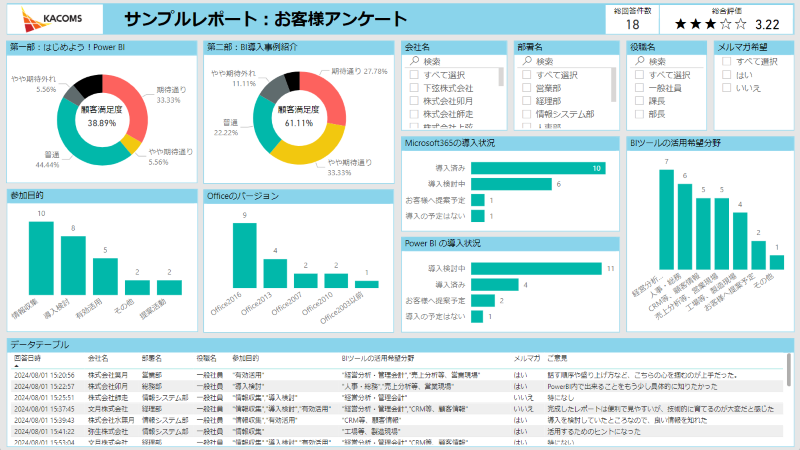800x450 pixels.
Task: Check 株式会社師走 in the company slicer
Action: tap(414, 114)
